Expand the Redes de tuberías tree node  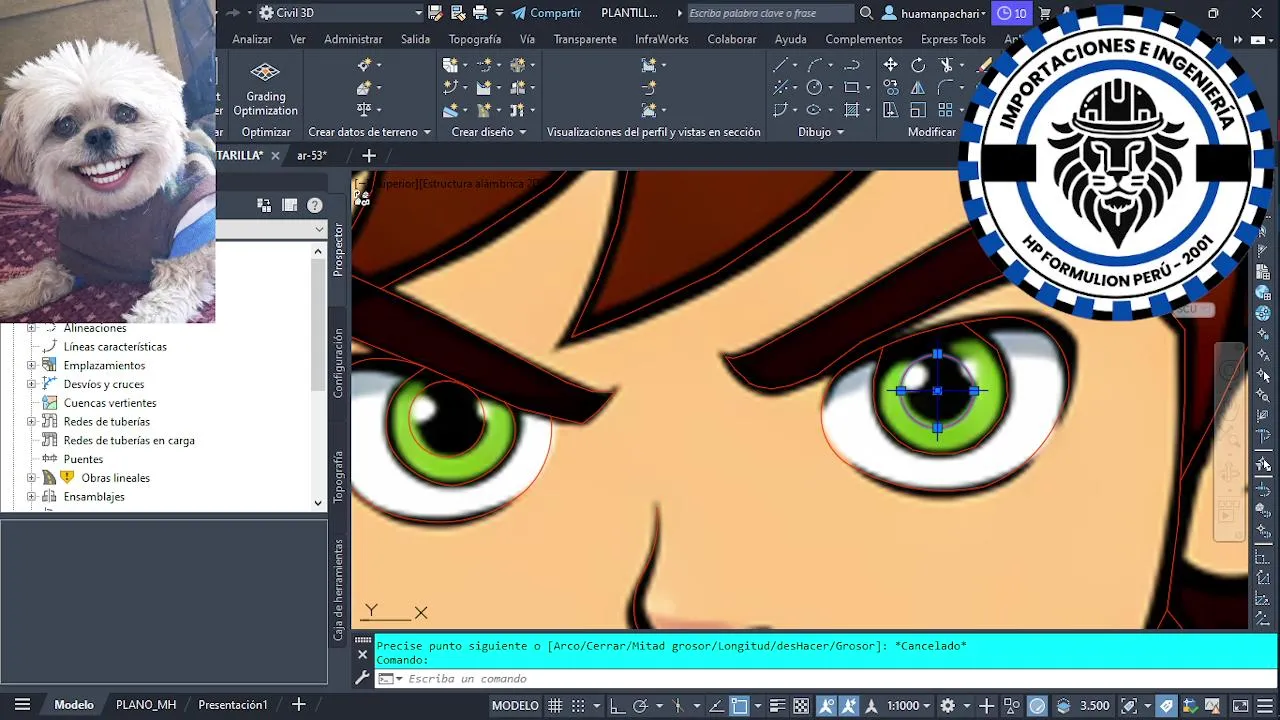pos(31,422)
